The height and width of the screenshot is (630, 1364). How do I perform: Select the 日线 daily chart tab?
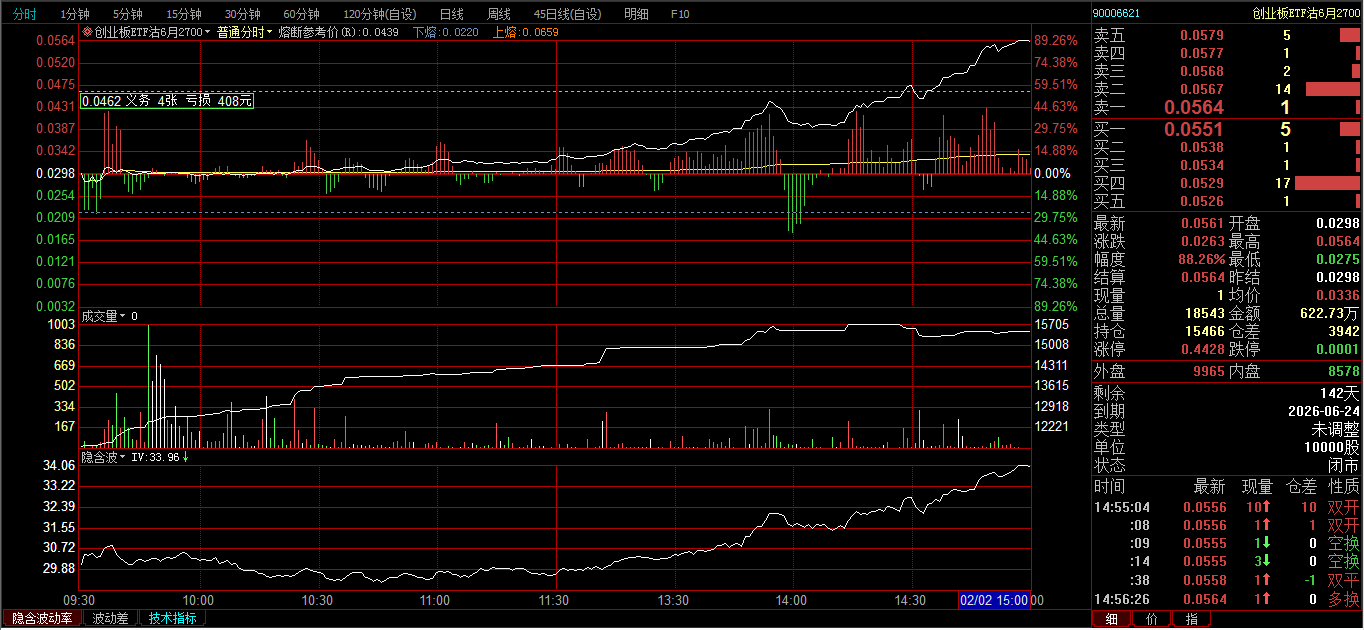pyautogui.click(x=451, y=14)
